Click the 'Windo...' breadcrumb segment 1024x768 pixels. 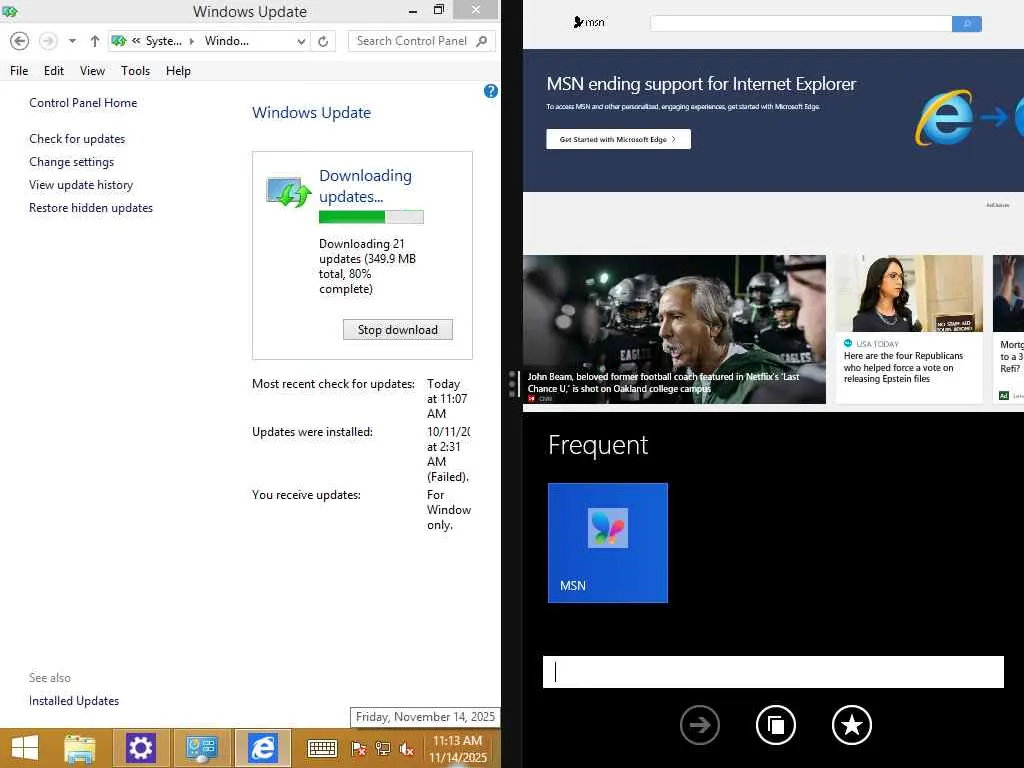click(227, 41)
